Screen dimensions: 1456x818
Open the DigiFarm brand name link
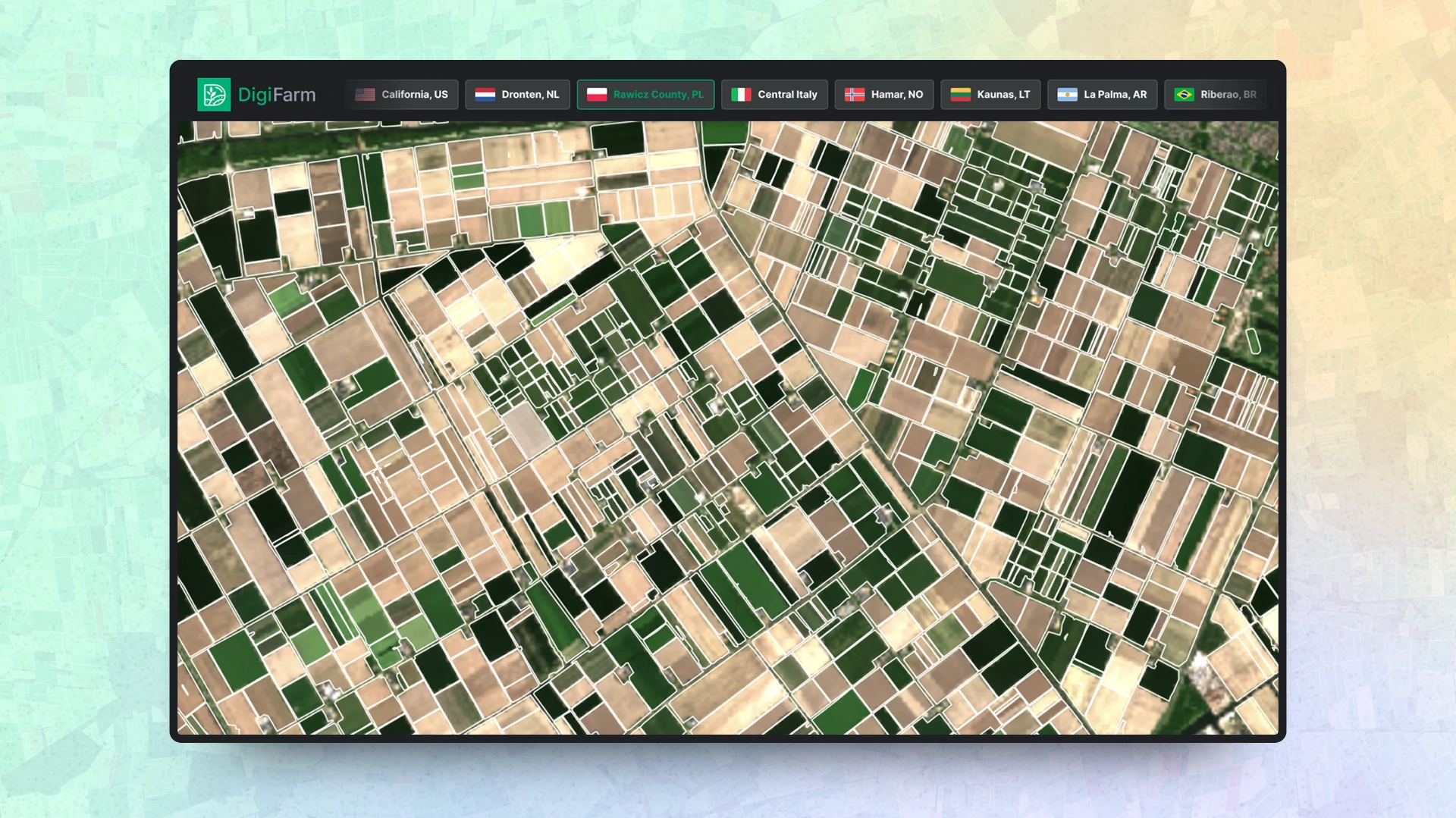click(277, 95)
